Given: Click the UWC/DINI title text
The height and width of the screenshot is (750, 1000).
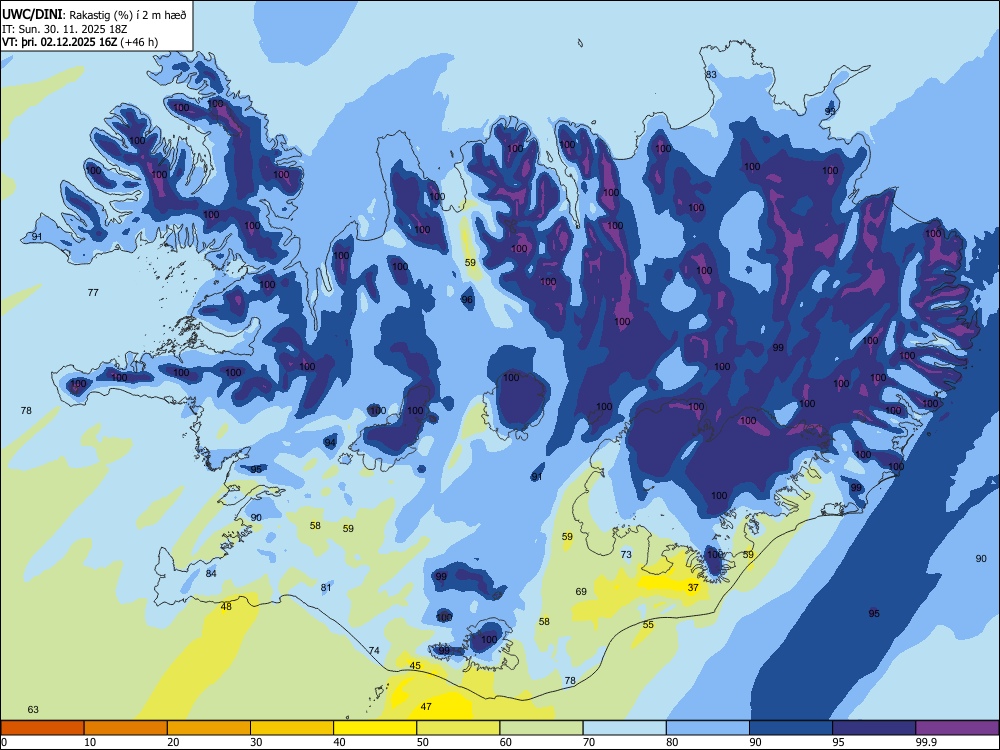Looking at the screenshot, I should (32, 14).
